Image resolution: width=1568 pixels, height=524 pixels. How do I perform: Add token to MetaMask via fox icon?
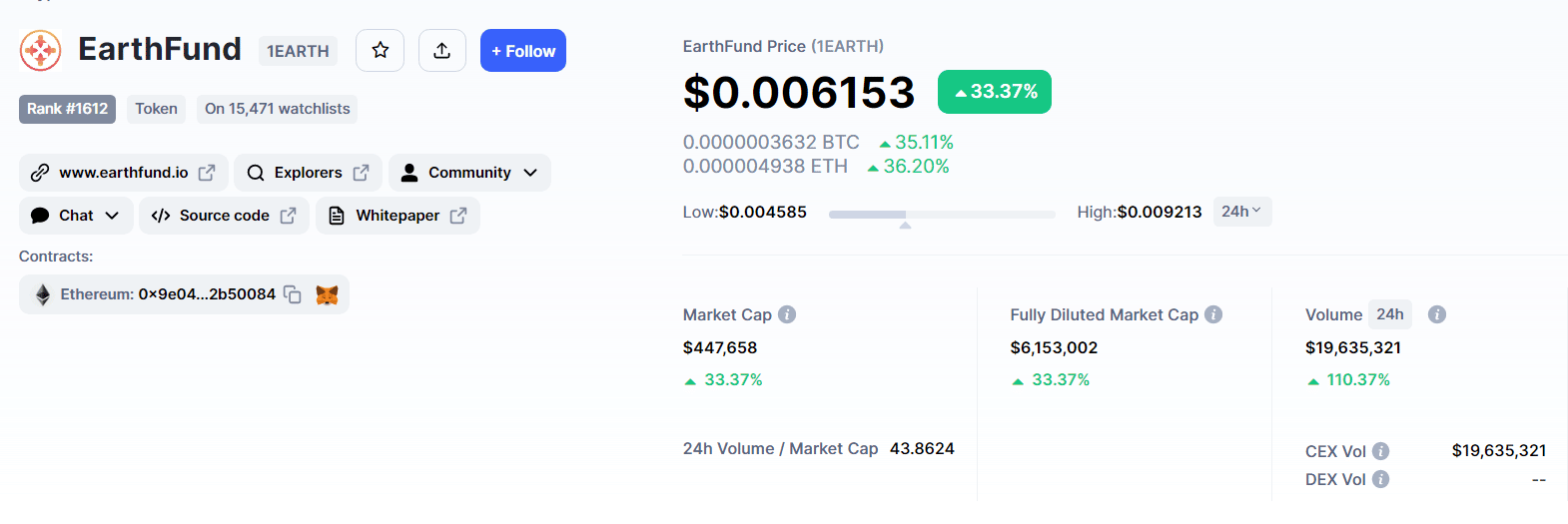click(x=327, y=294)
